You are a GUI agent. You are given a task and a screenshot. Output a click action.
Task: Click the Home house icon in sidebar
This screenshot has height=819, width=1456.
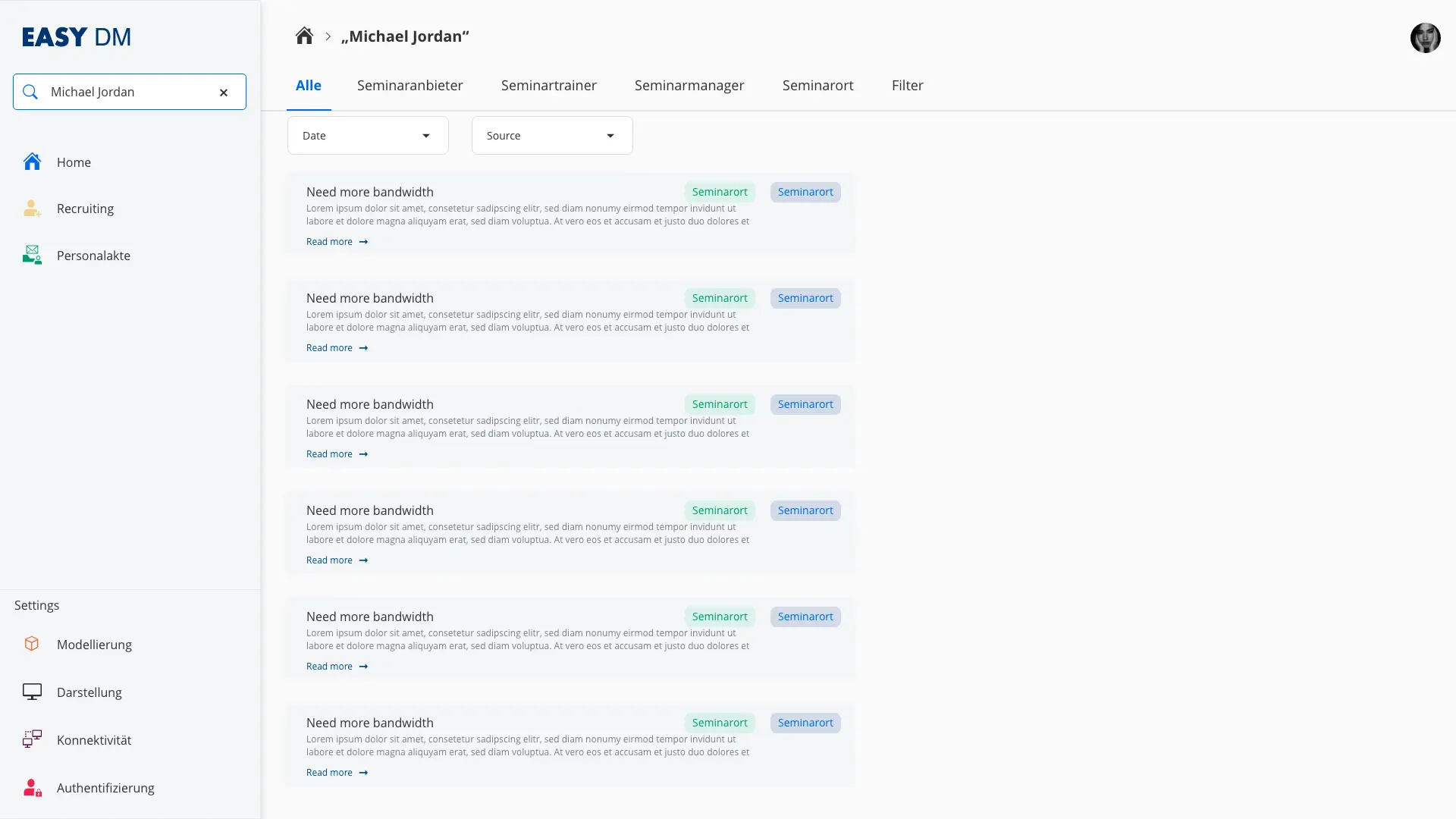pos(32,162)
